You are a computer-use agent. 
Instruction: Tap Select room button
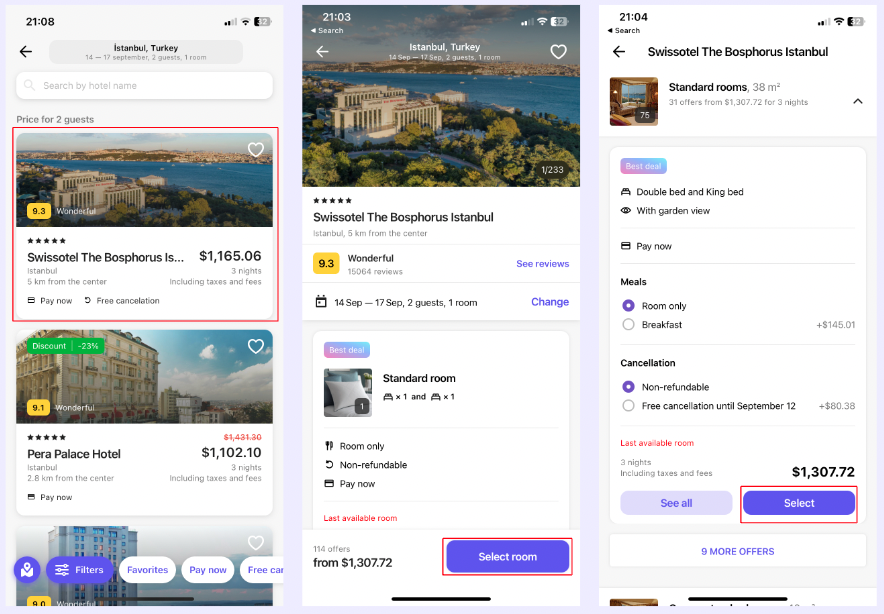point(507,556)
